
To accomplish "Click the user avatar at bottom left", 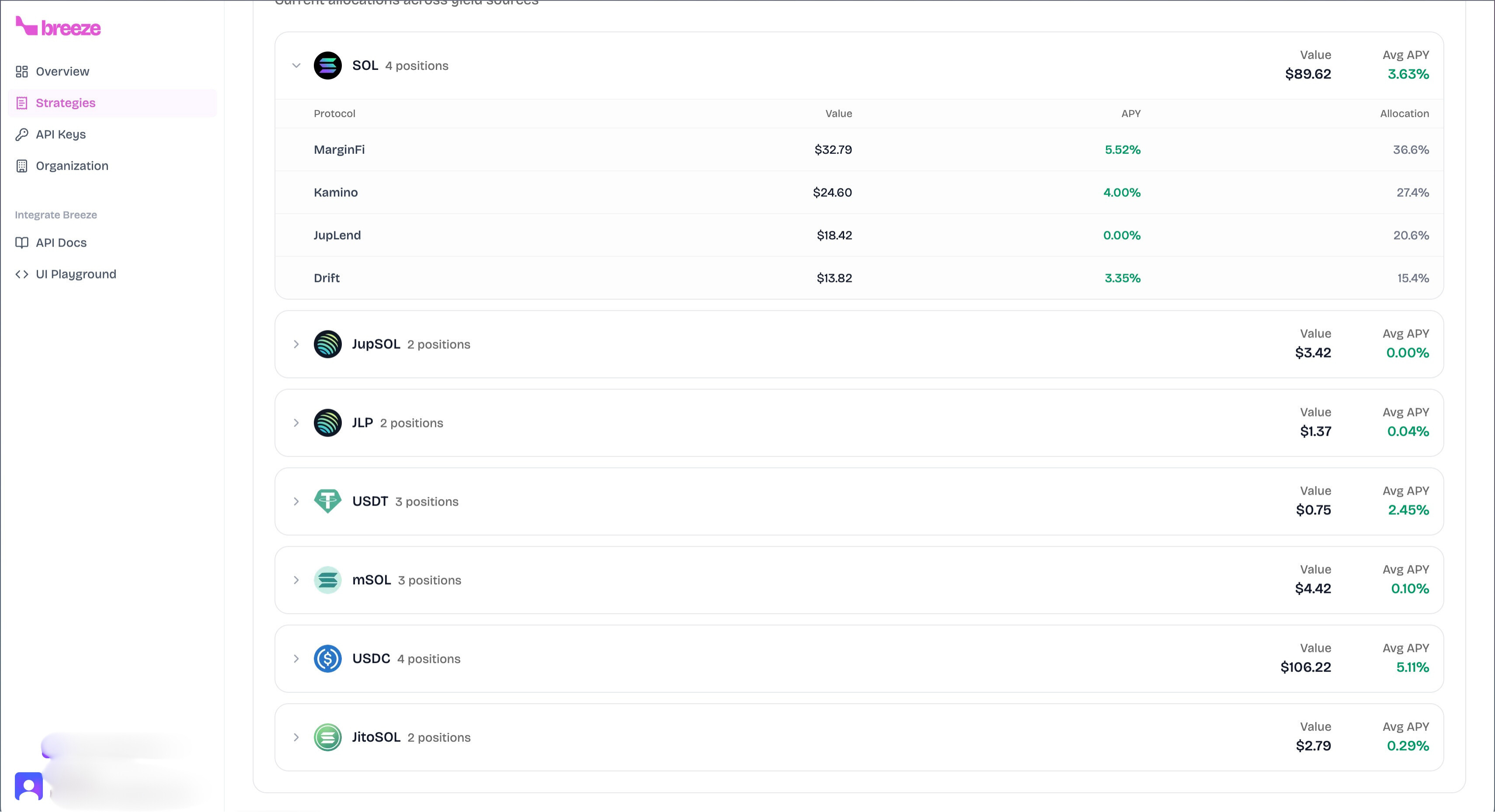I will (29, 786).
